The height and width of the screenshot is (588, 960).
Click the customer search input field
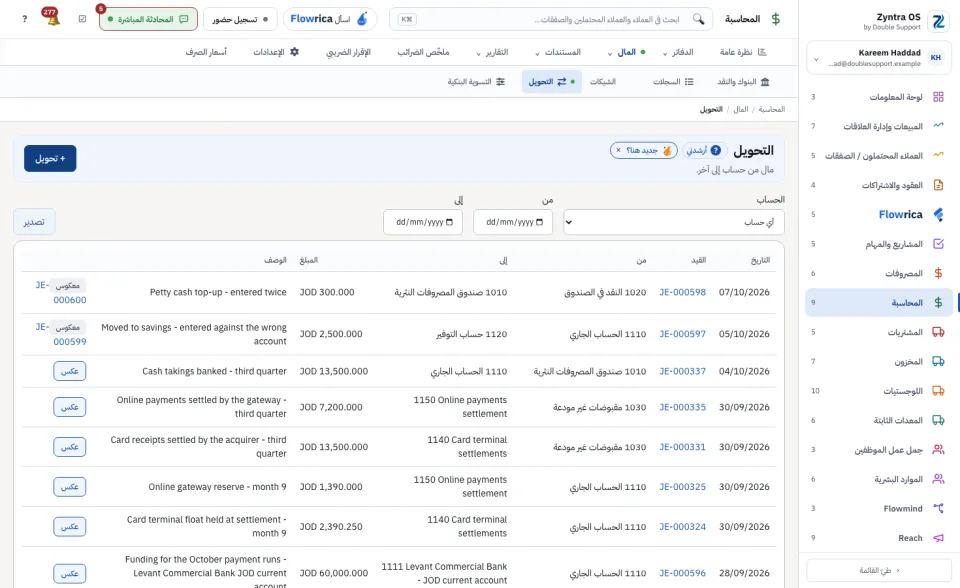[x=551, y=19]
